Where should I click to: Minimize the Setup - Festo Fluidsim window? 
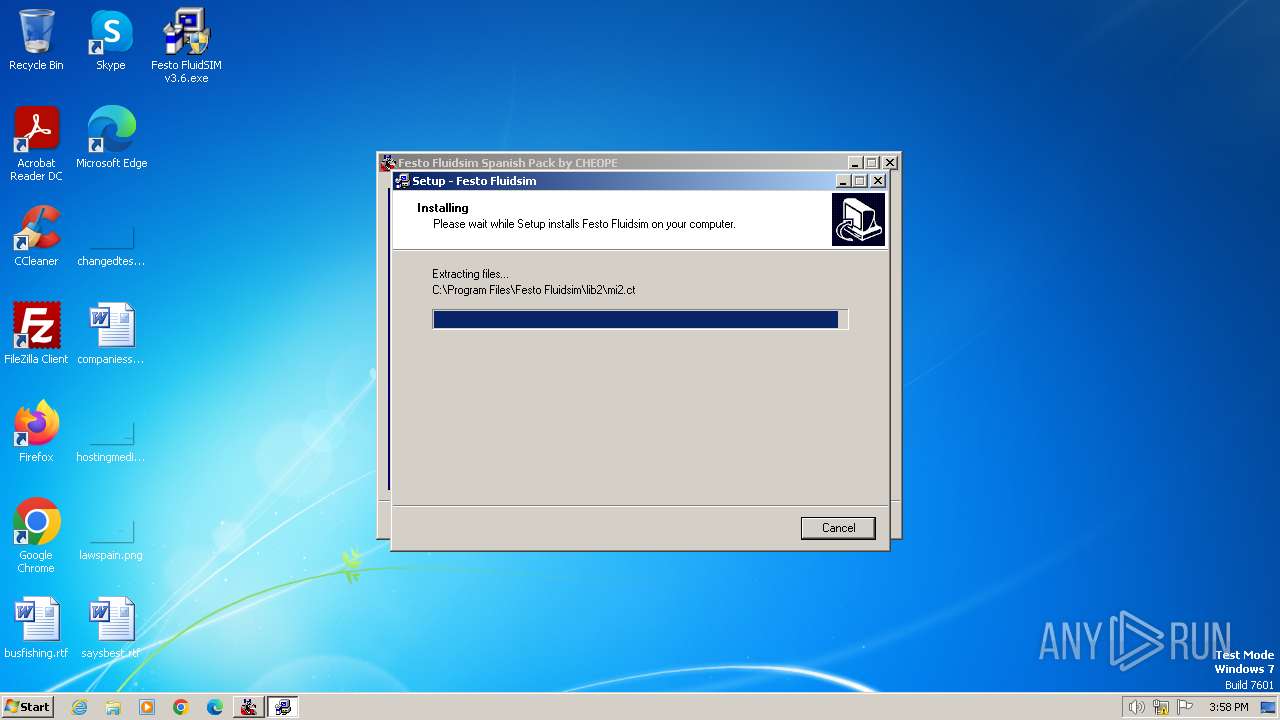click(843, 181)
